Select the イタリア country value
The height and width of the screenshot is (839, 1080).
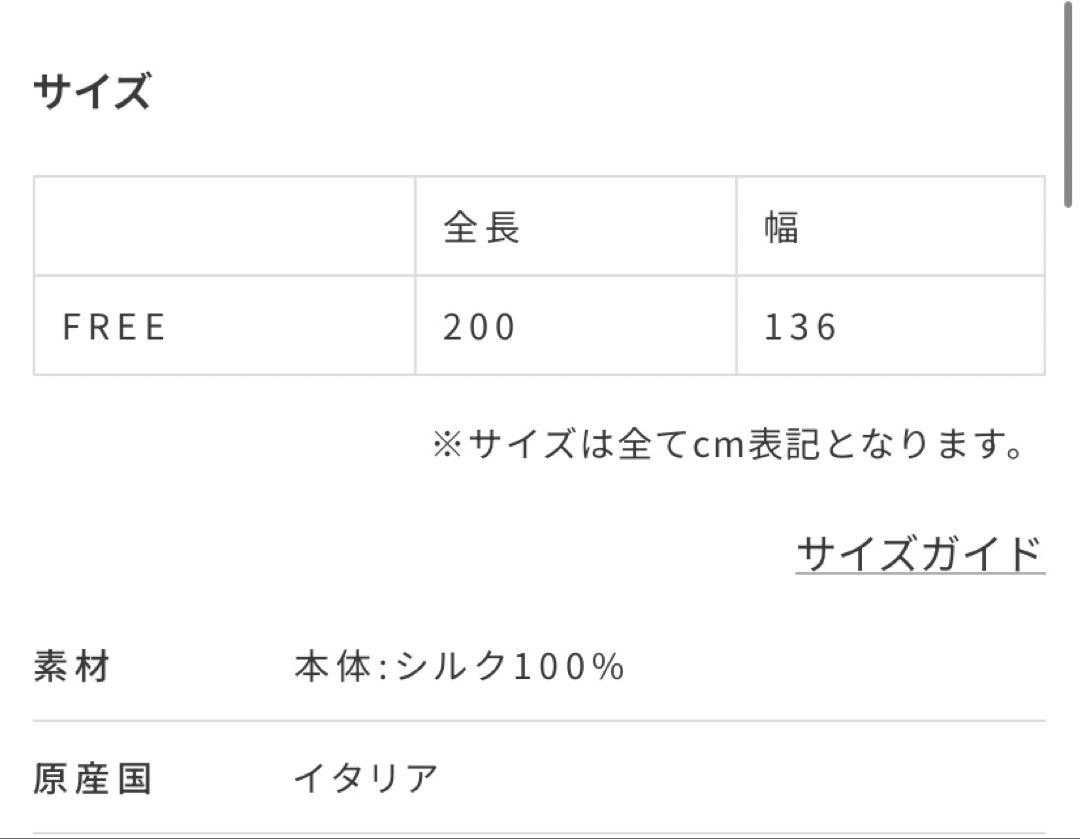click(x=366, y=778)
